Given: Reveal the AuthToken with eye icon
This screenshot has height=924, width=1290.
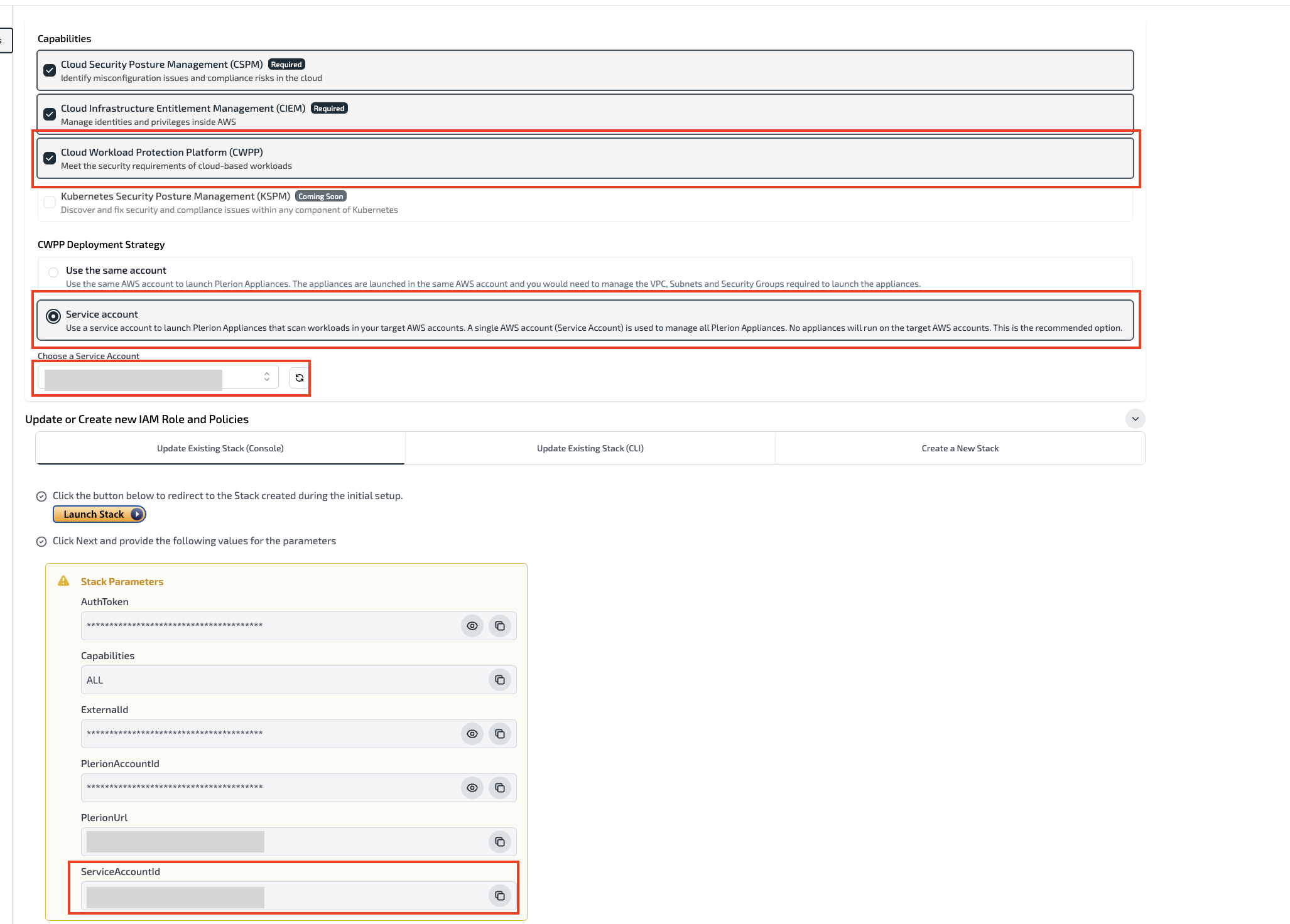Looking at the screenshot, I should (472, 626).
